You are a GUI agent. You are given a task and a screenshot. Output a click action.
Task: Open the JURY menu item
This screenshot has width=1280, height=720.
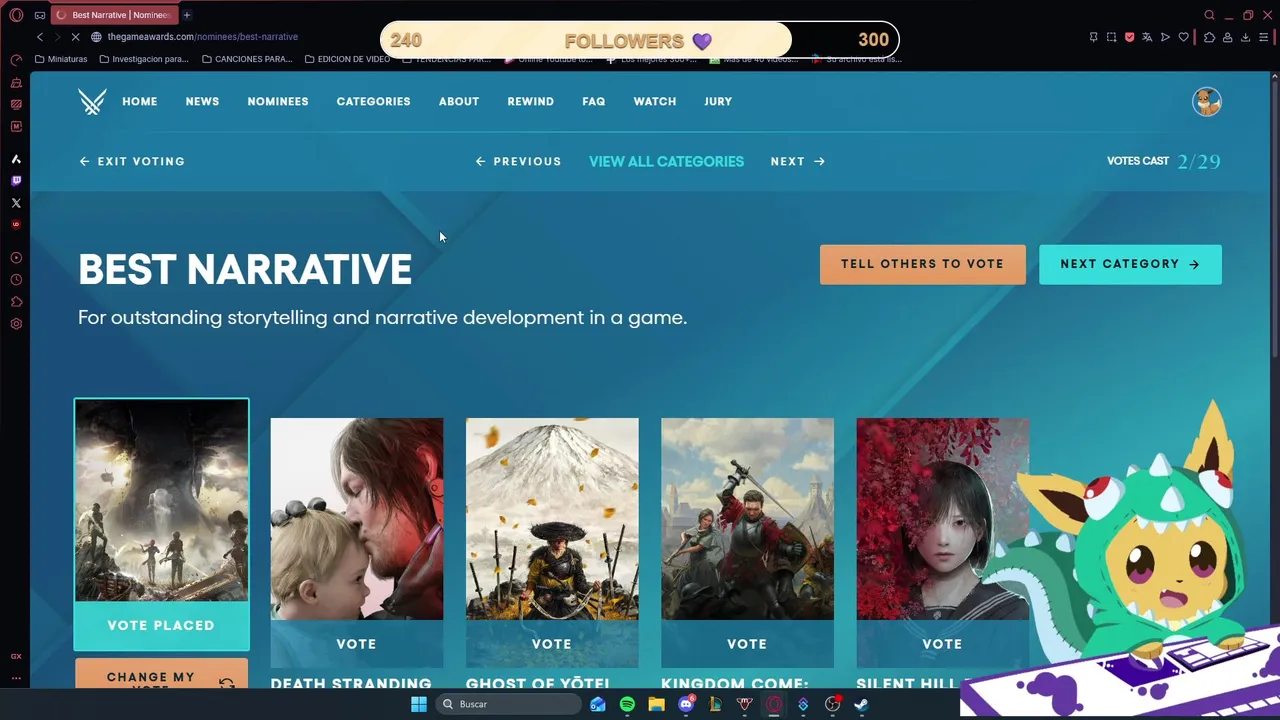[x=718, y=101]
